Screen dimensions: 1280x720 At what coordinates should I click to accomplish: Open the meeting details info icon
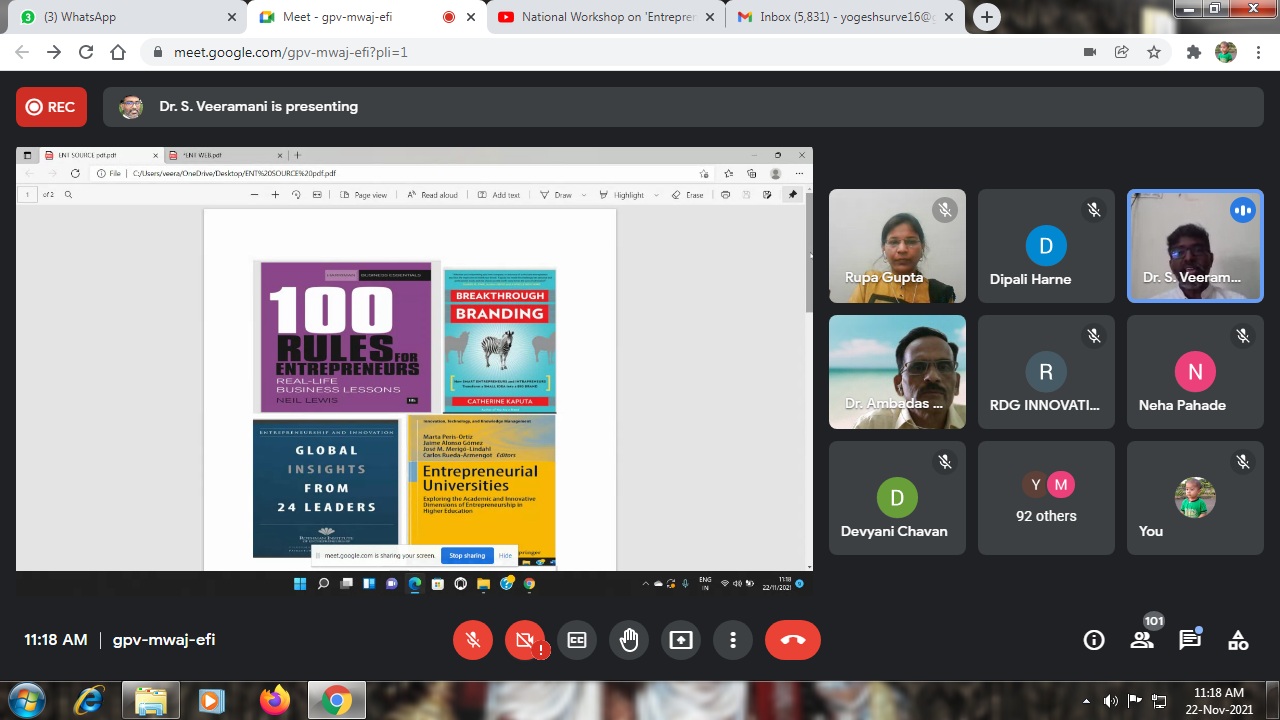click(x=1094, y=640)
